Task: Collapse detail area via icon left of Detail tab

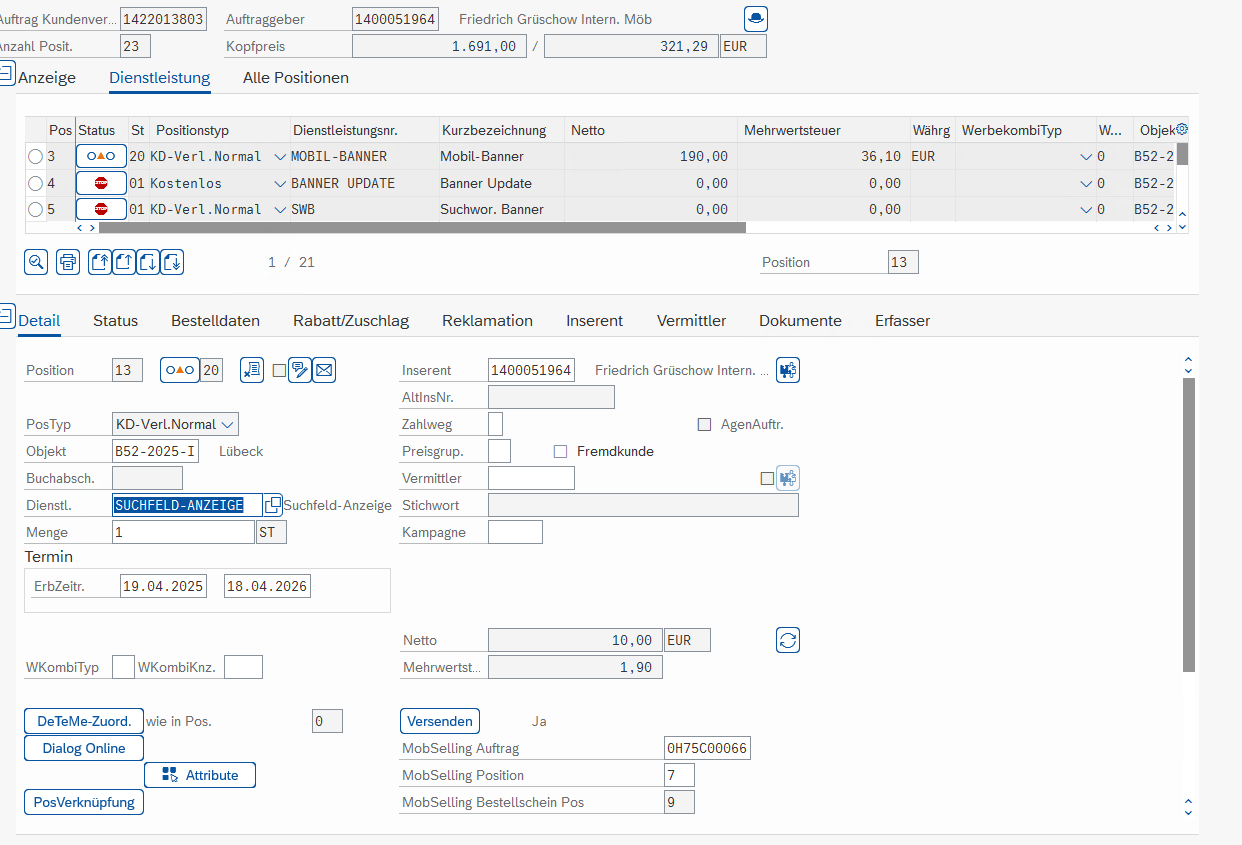Action: pos(5,317)
